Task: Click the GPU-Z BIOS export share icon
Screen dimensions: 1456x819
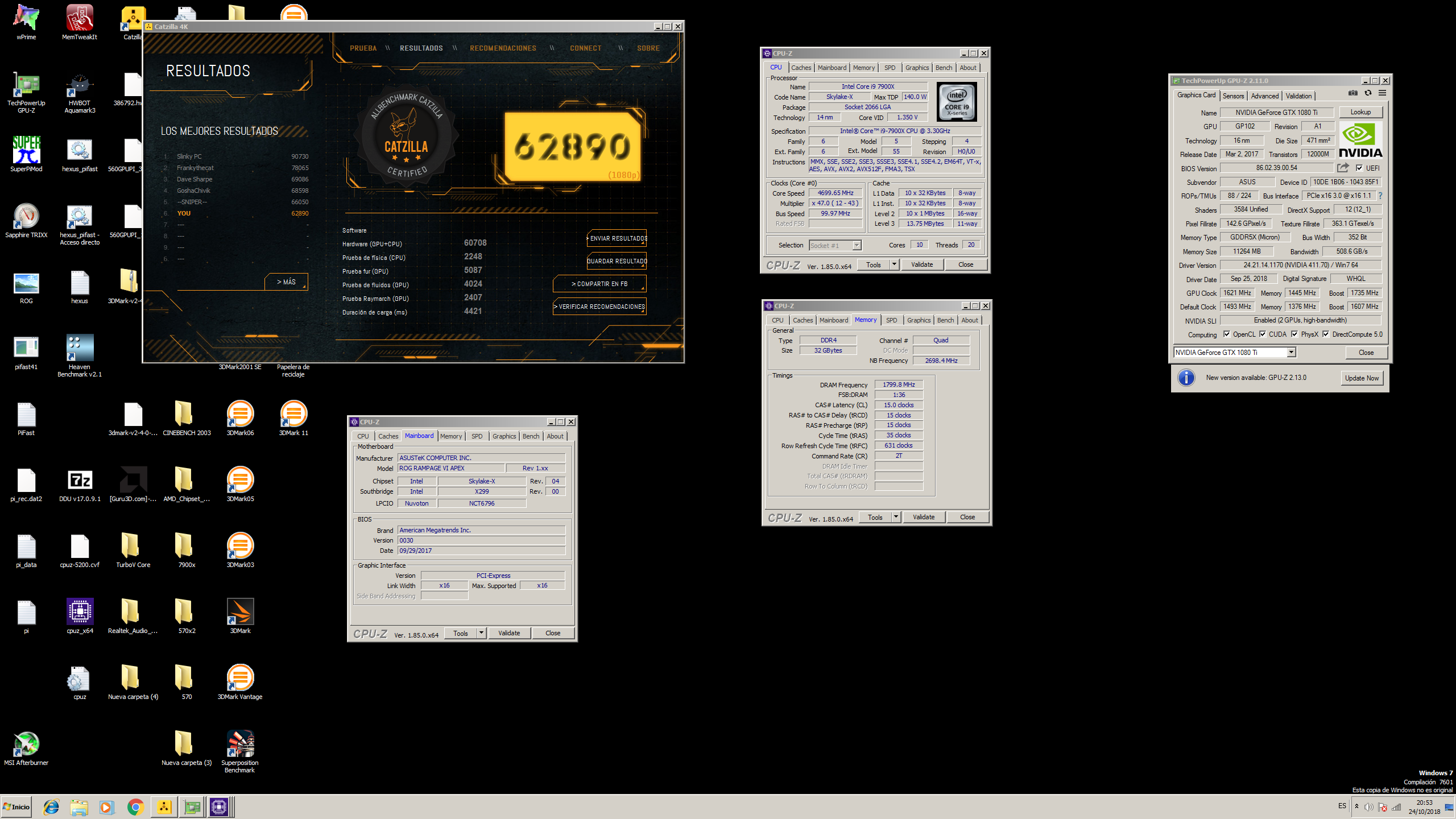Action: tap(1343, 168)
